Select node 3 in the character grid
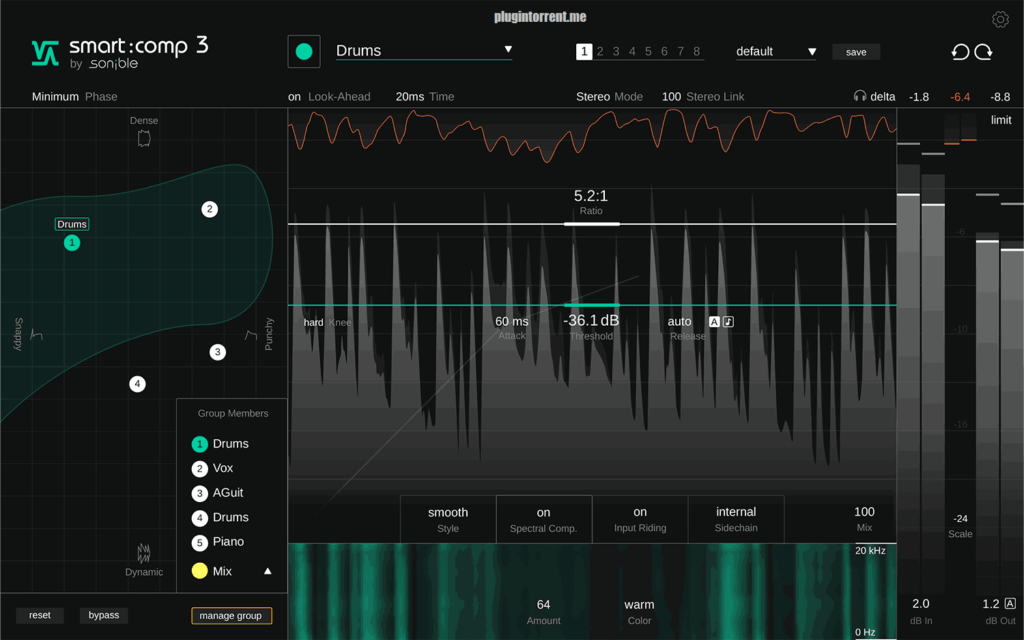 coord(217,352)
